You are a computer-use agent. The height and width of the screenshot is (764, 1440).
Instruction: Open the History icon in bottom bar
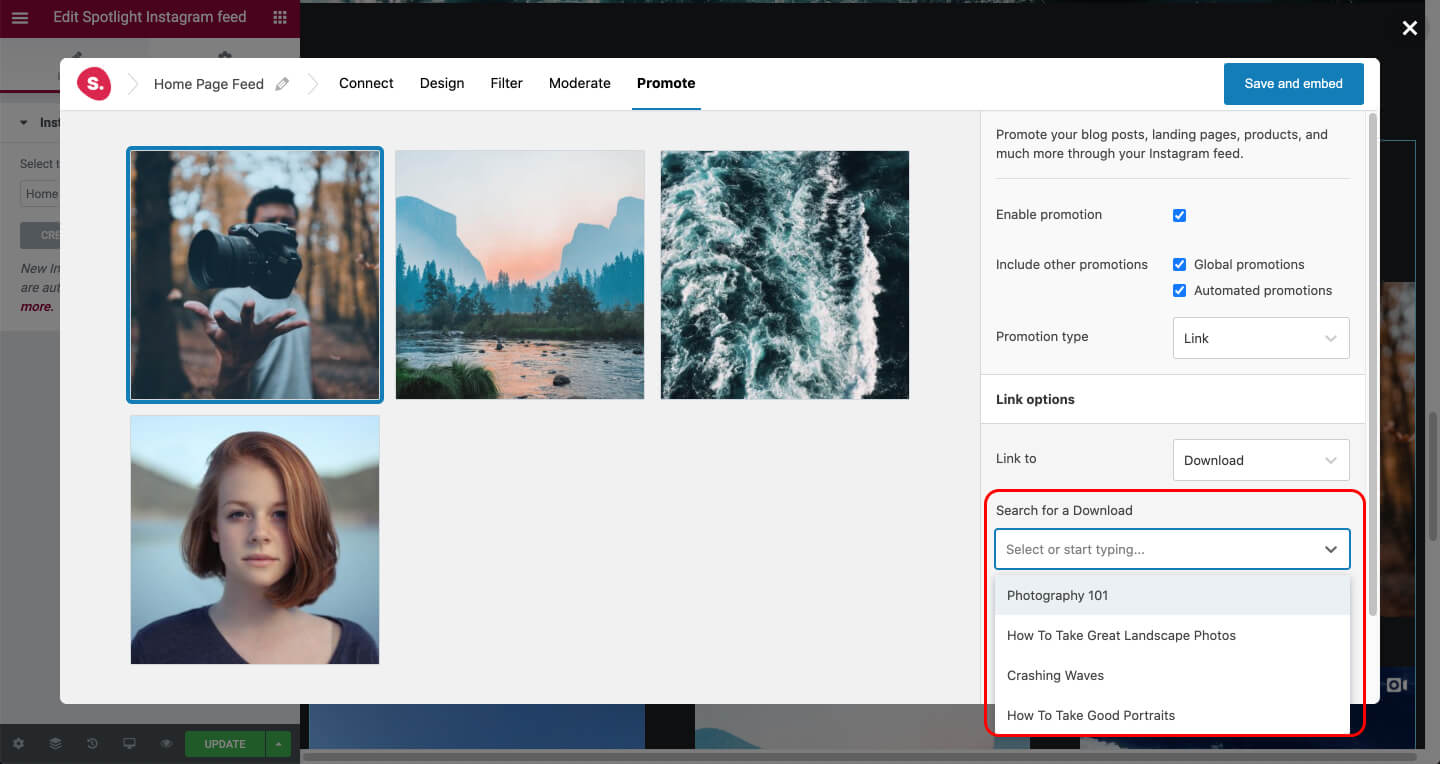92,744
